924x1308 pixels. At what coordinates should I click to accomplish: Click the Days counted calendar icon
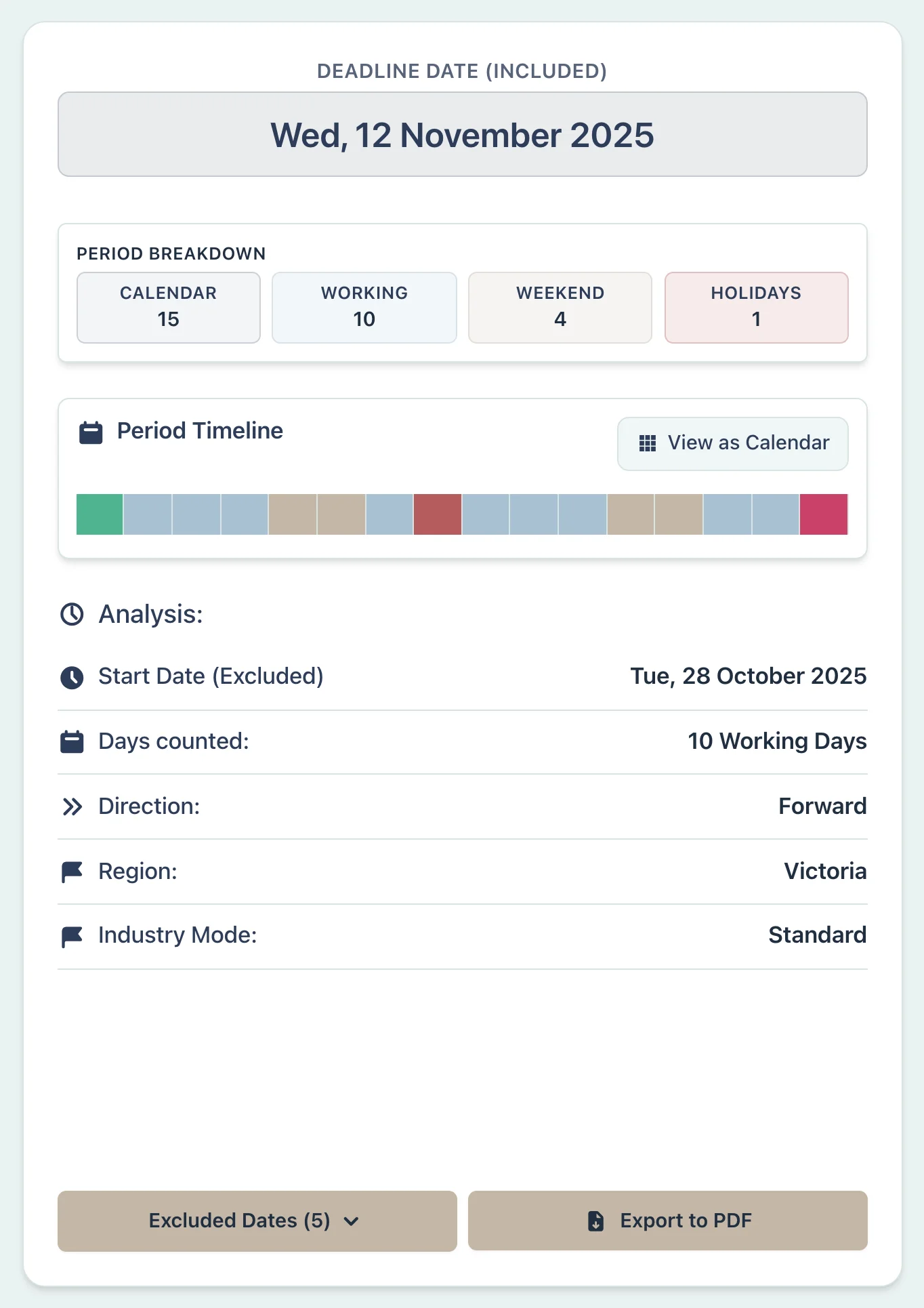pos(72,742)
